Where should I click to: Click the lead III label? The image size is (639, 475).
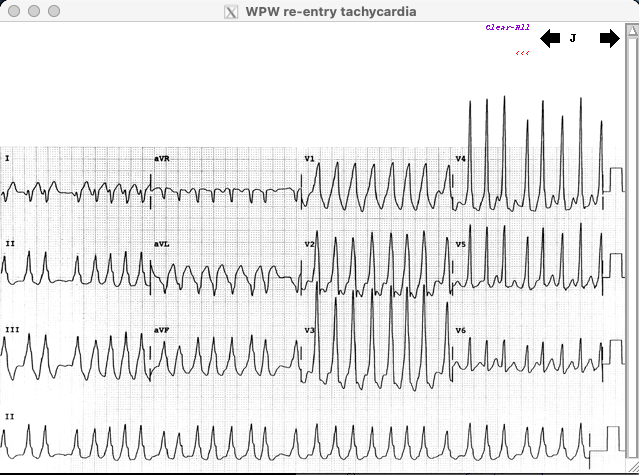coord(11,329)
